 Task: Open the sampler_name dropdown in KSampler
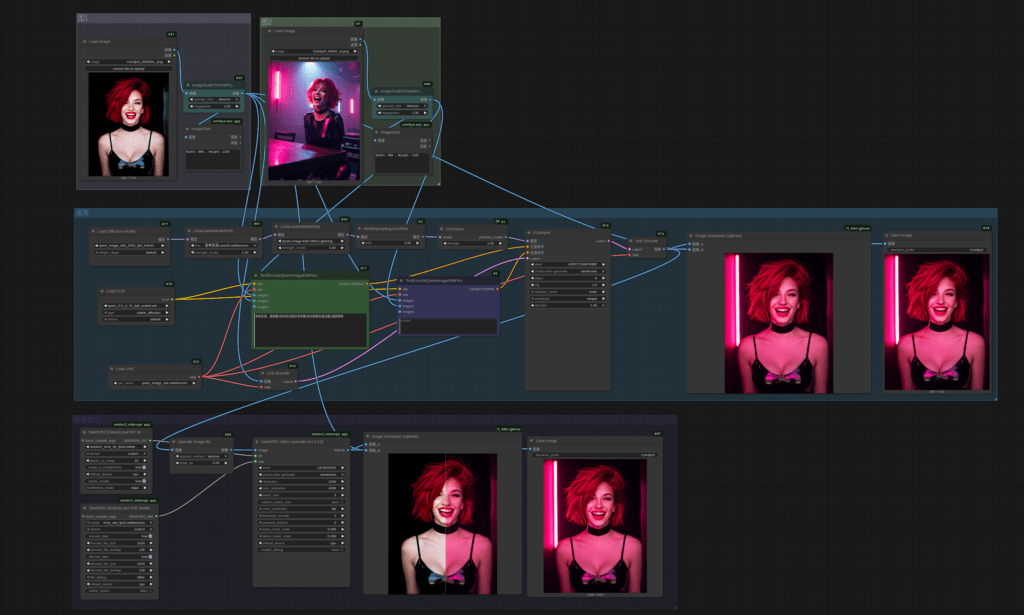pyautogui.click(x=566, y=291)
